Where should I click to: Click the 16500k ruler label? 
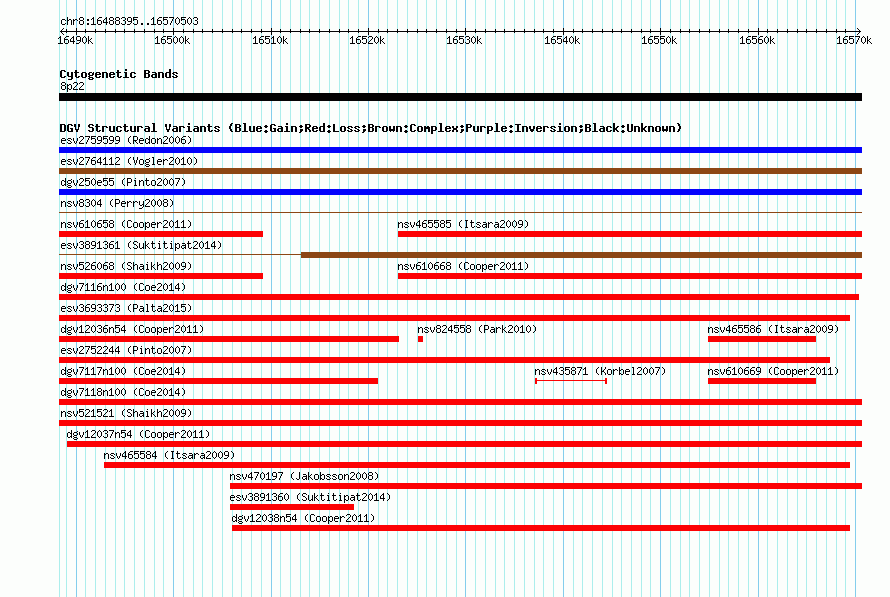coord(172,40)
